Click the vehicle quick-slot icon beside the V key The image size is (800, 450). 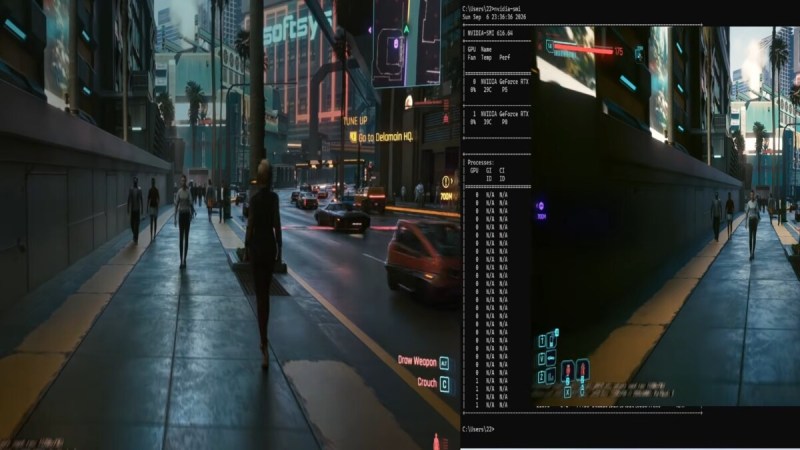552,359
